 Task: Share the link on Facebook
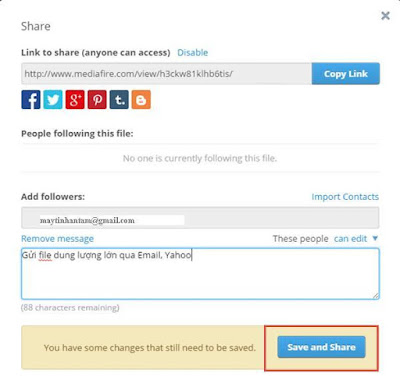click(31, 99)
